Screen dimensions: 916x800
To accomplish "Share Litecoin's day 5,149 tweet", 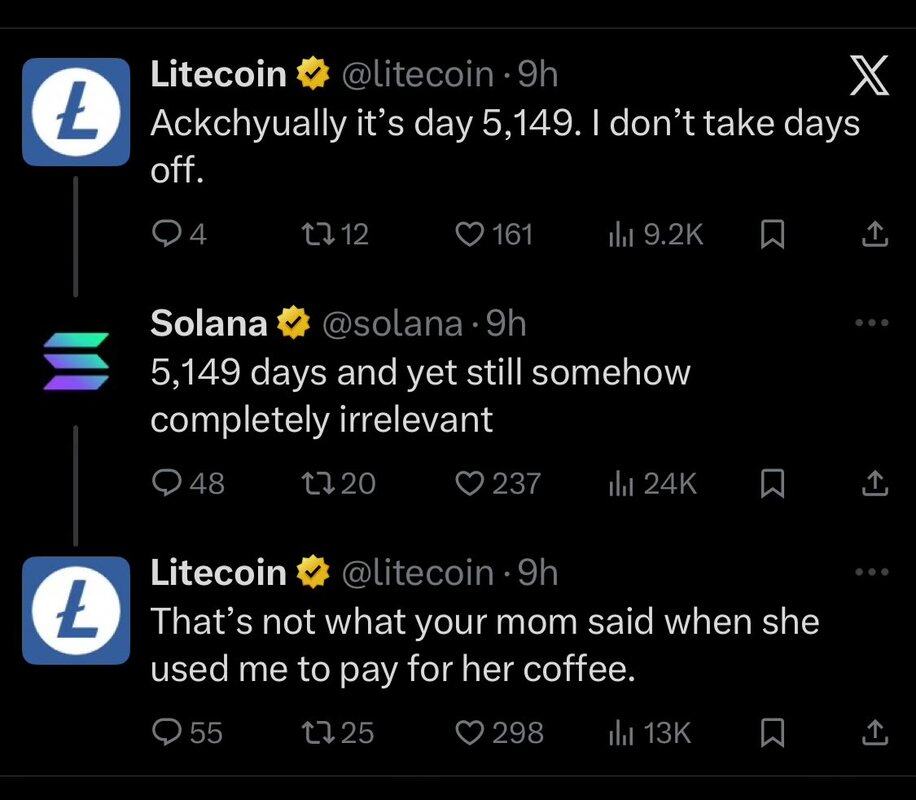I will click(x=873, y=235).
